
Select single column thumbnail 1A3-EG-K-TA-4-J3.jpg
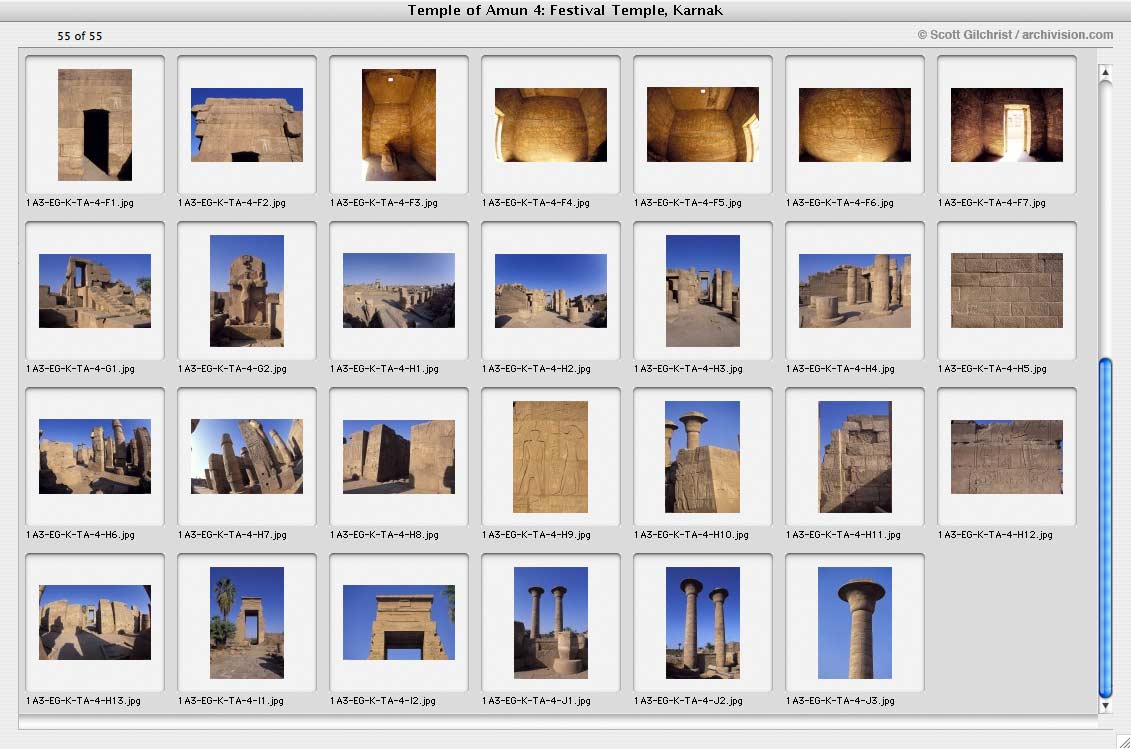click(855, 623)
